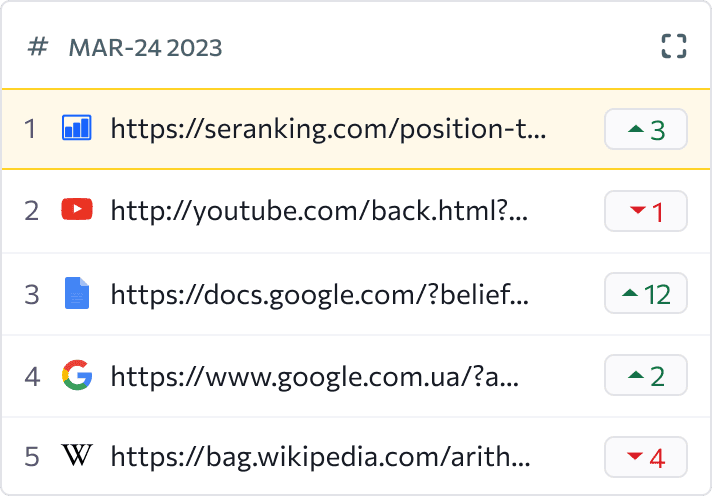Click the green up 3 change badge

(646, 129)
